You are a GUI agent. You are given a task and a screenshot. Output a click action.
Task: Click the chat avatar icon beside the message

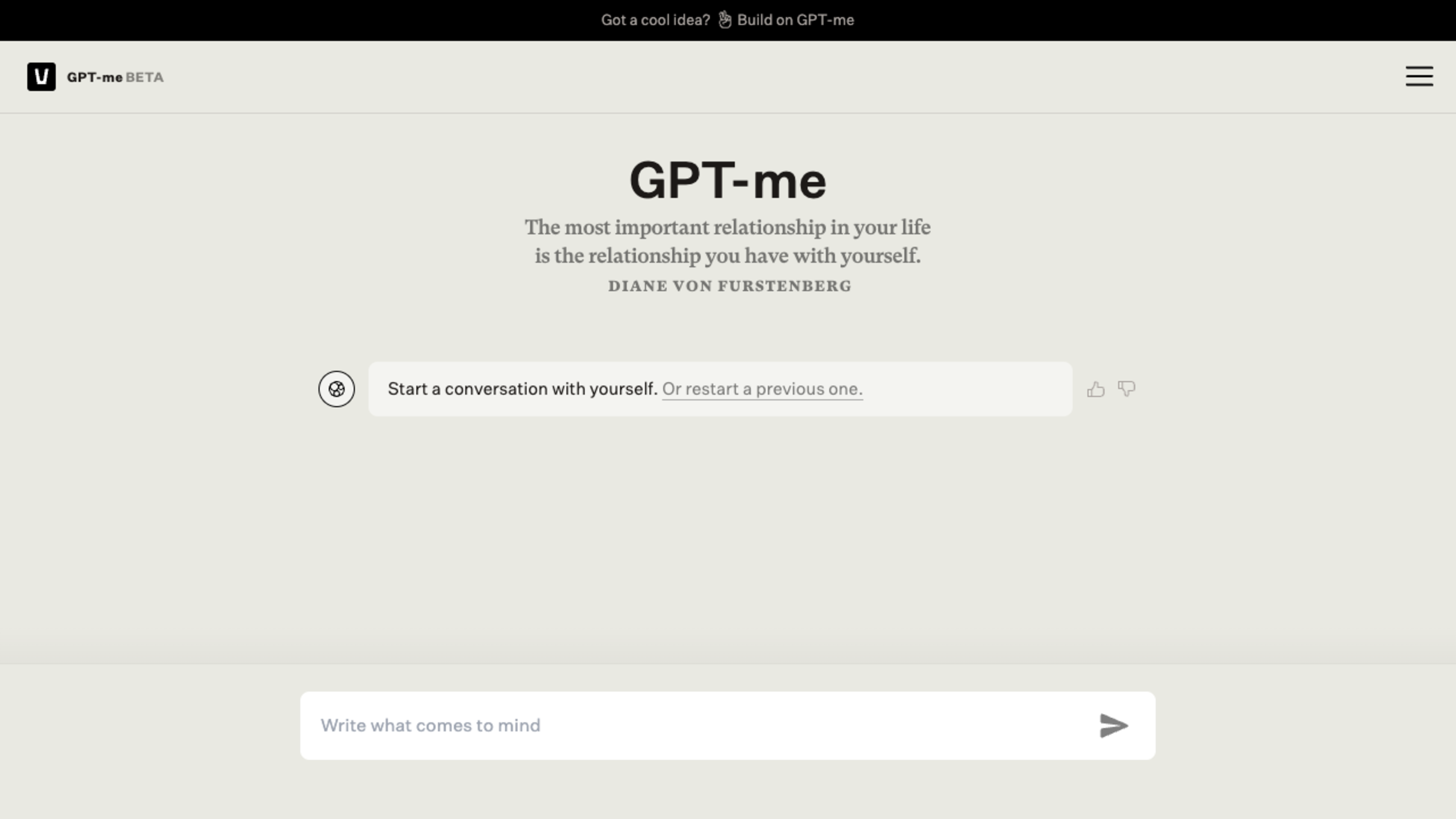pyautogui.click(x=336, y=389)
